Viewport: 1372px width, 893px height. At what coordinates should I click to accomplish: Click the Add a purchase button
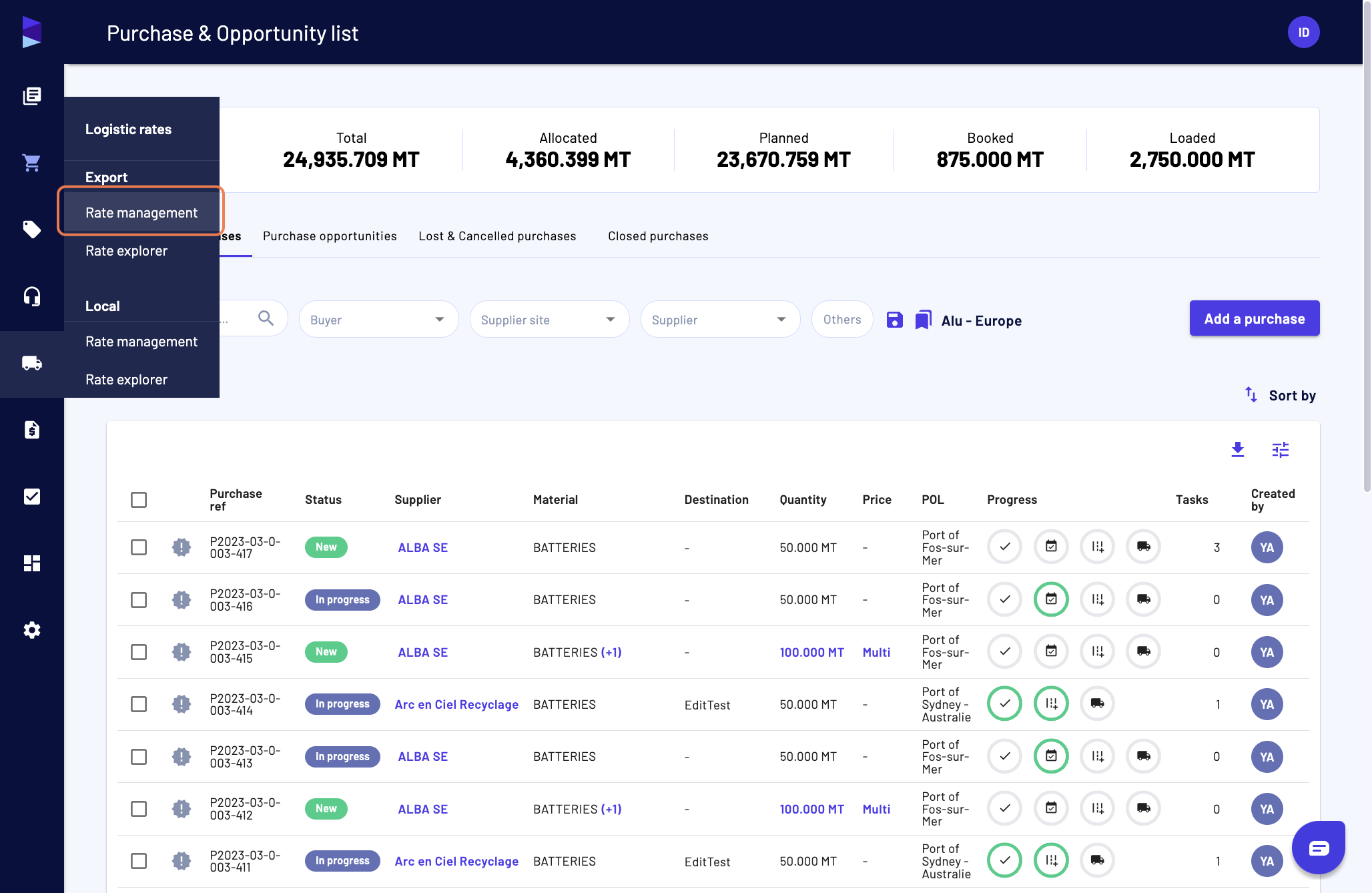coord(1255,318)
